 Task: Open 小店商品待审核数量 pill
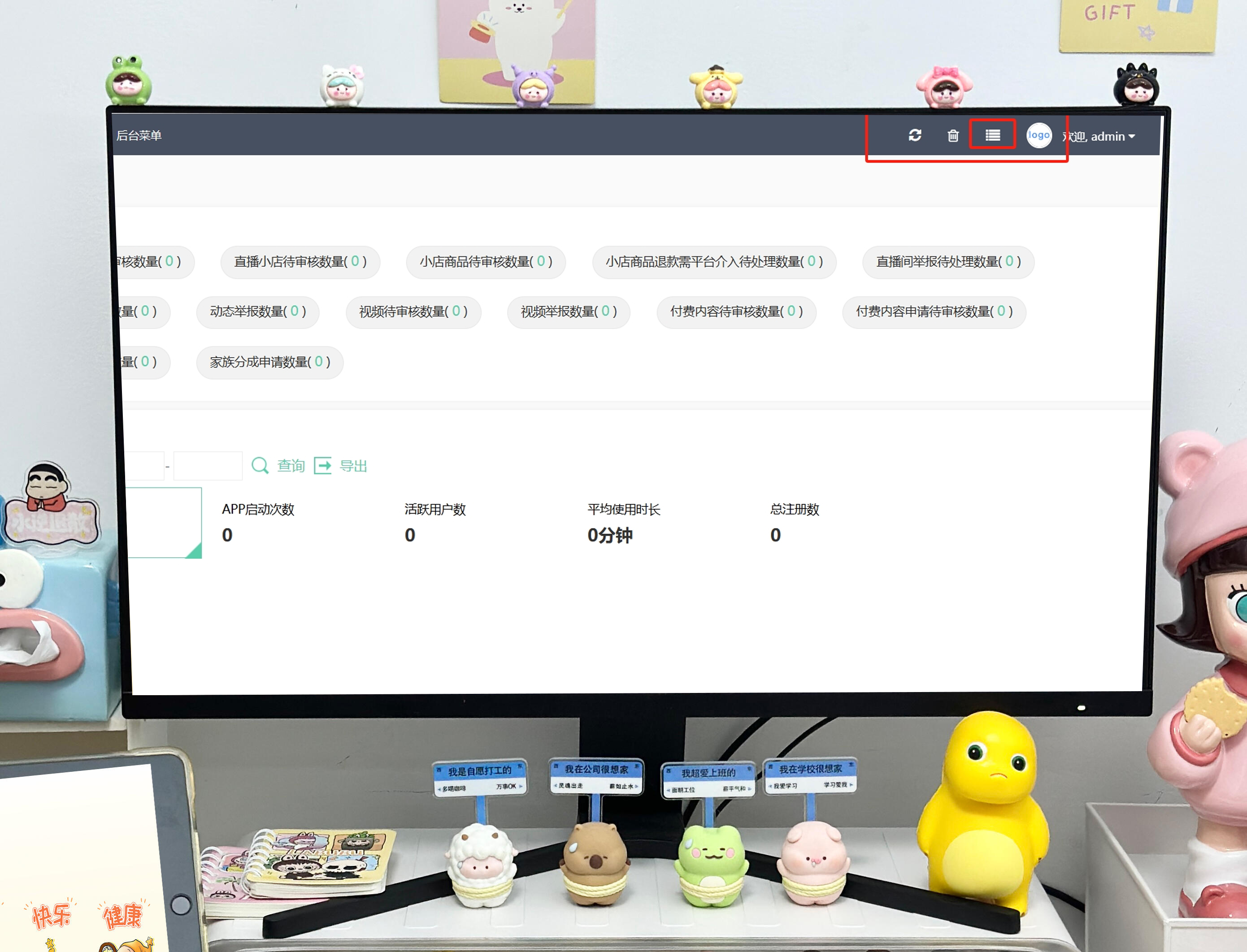pos(486,262)
